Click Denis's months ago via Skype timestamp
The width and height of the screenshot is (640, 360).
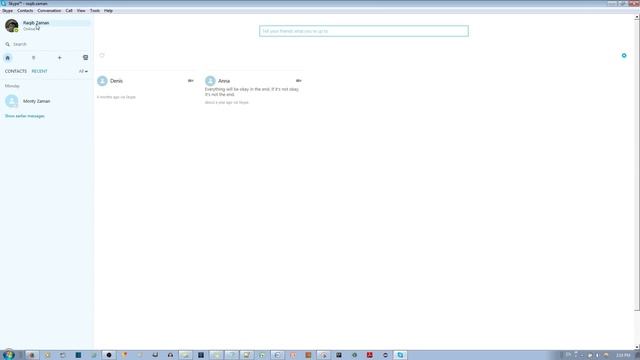(116, 97)
